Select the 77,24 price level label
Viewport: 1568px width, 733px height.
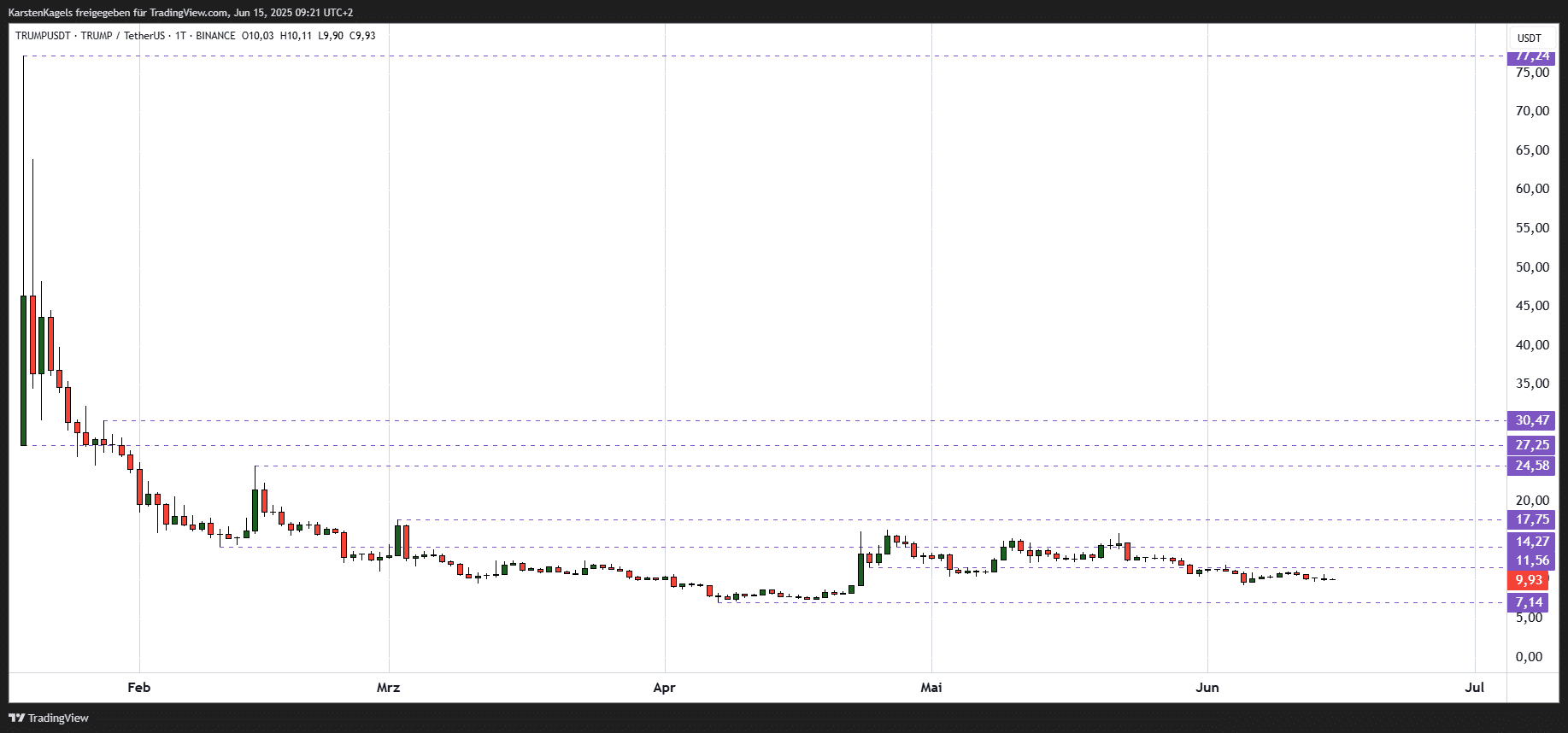(x=1531, y=56)
